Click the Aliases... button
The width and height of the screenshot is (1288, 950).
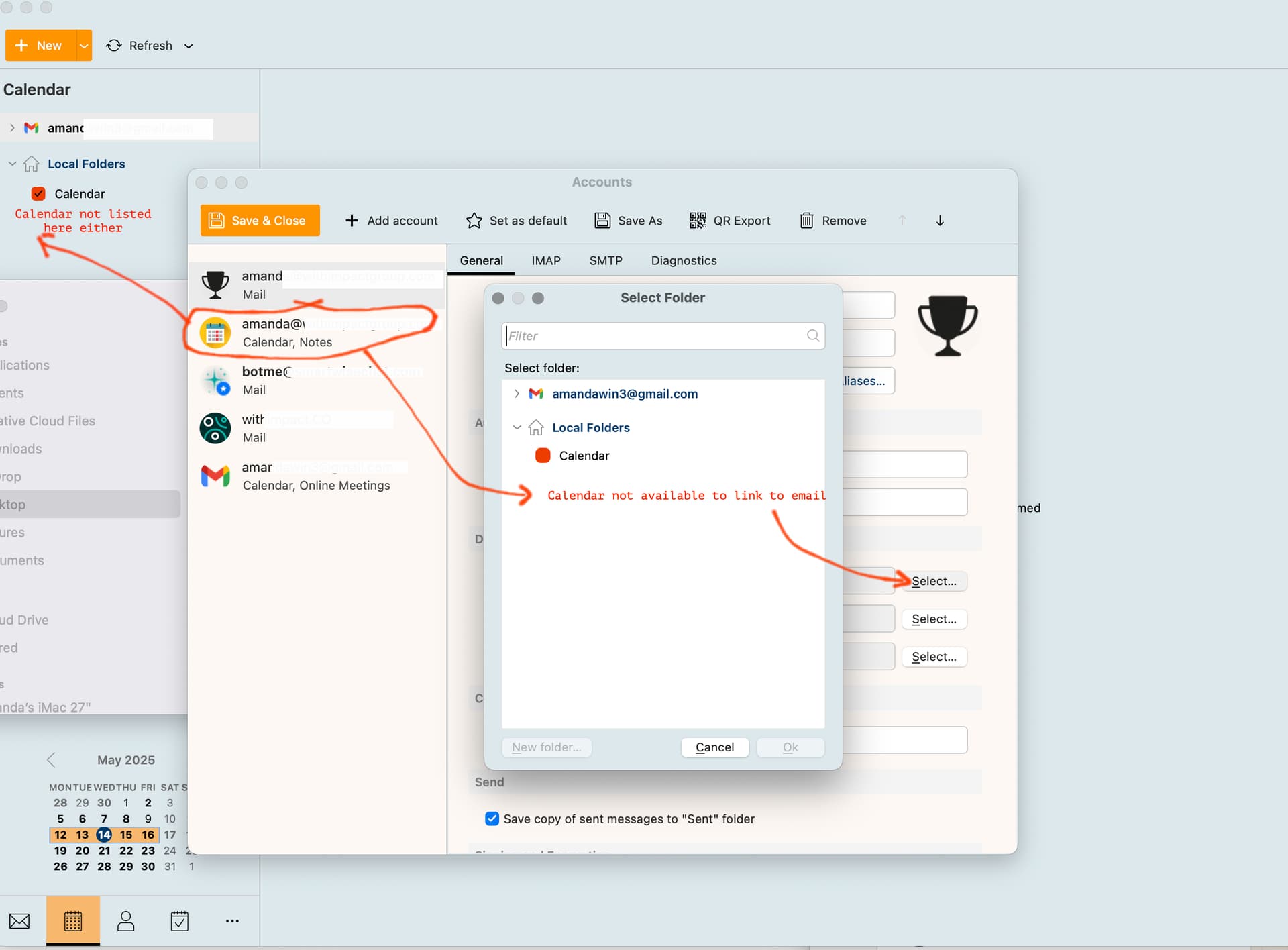tap(867, 381)
